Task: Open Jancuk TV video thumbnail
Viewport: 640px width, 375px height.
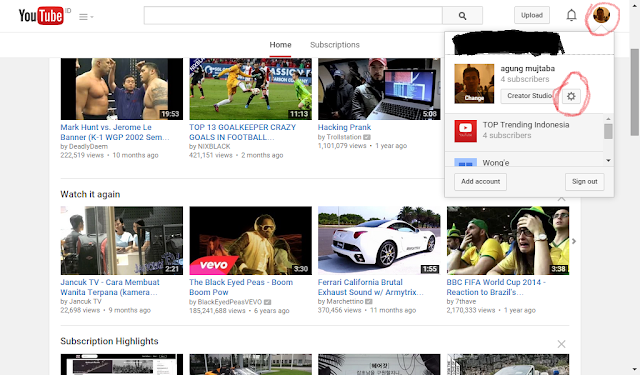Action: pos(122,240)
